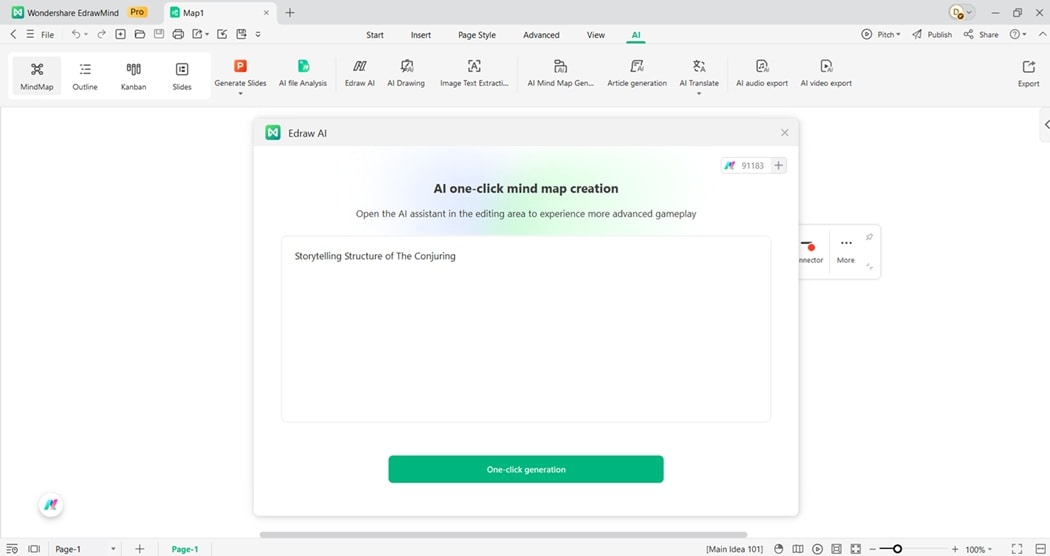The image size is (1050, 556).
Task: Open export quick-access dropdown arrow
Action: pyautogui.click(x=208, y=34)
